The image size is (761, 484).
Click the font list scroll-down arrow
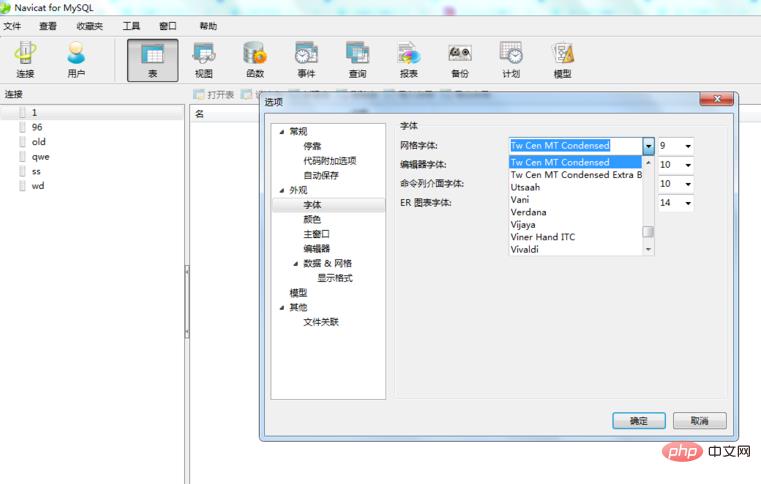[648, 250]
